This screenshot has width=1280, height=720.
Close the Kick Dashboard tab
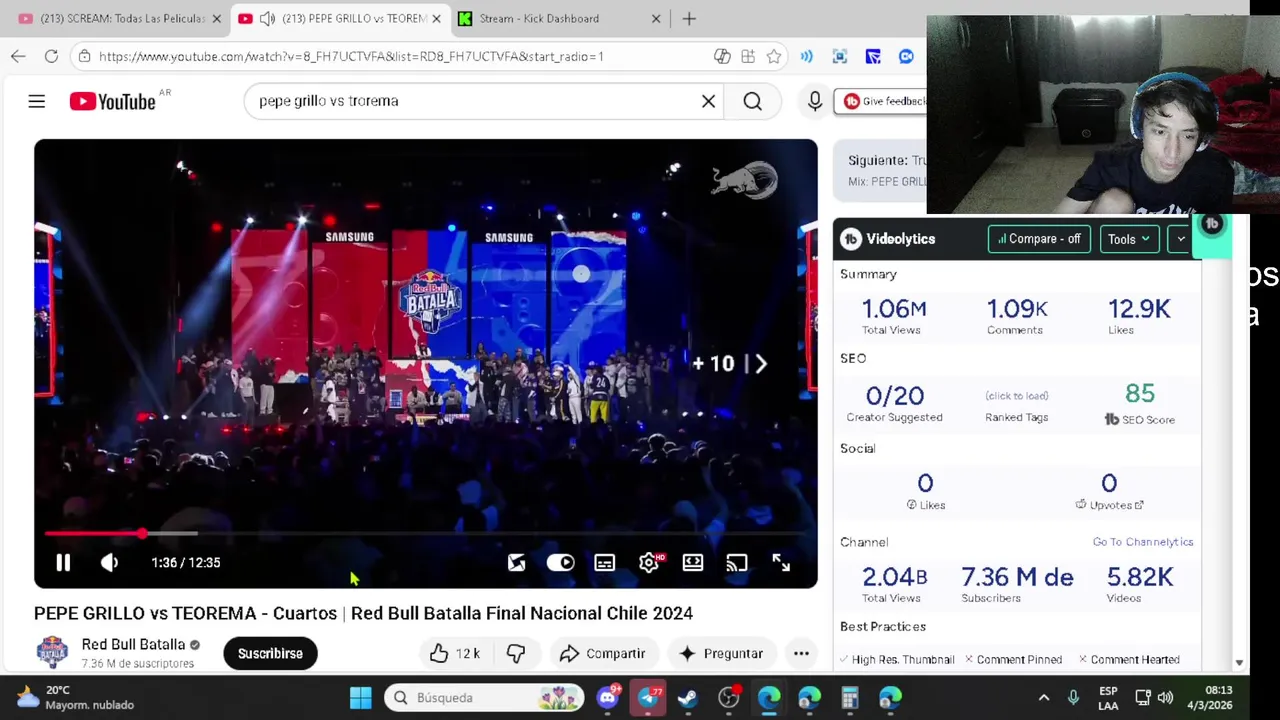pyautogui.click(x=656, y=18)
